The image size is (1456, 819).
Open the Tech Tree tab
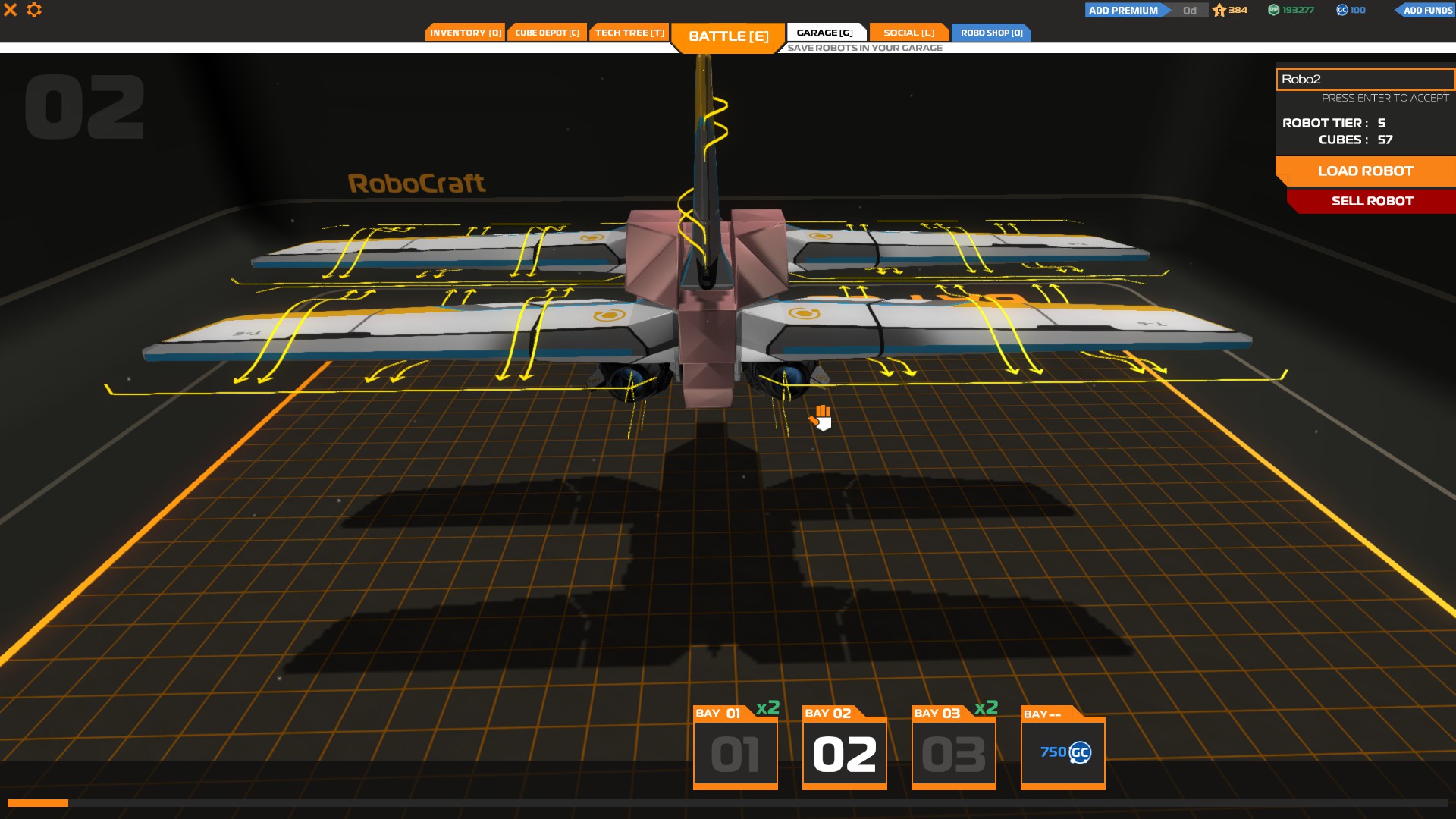pos(629,33)
